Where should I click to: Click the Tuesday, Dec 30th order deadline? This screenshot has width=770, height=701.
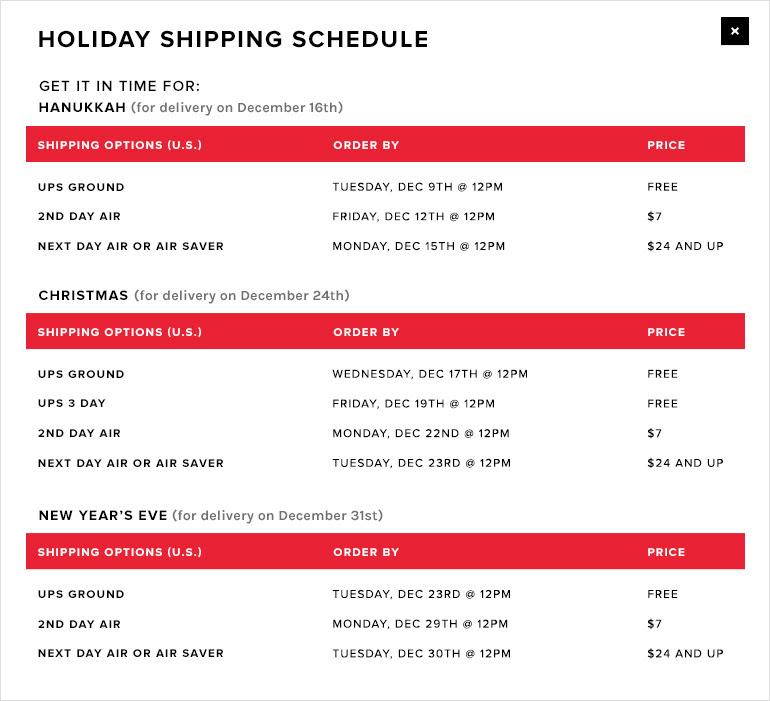point(421,654)
